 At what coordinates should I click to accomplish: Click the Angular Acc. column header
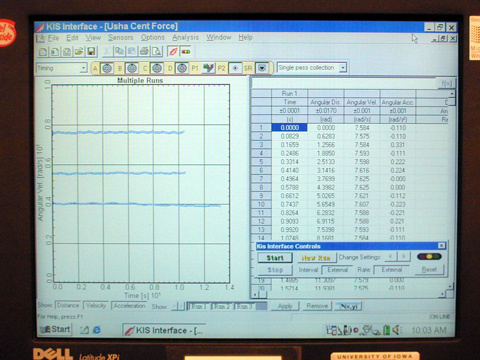coord(397,102)
